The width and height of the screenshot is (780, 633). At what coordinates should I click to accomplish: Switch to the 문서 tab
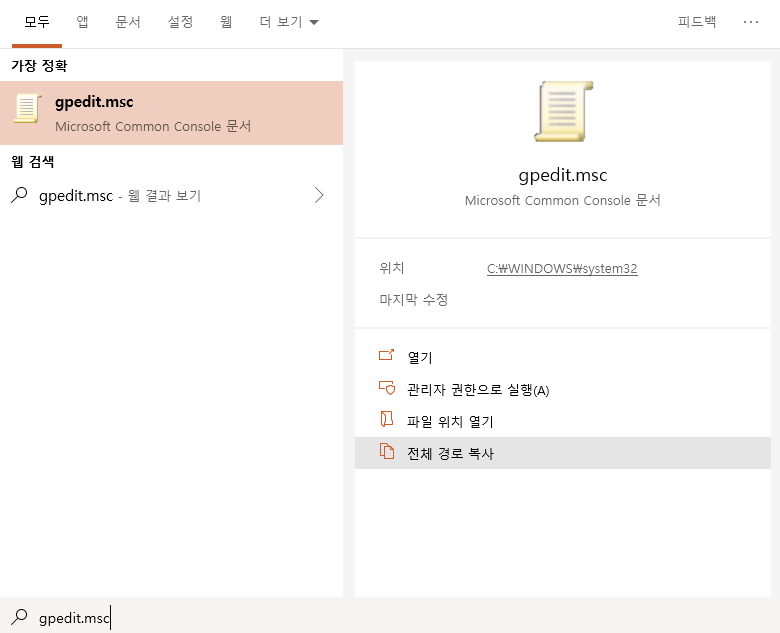click(x=128, y=22)
